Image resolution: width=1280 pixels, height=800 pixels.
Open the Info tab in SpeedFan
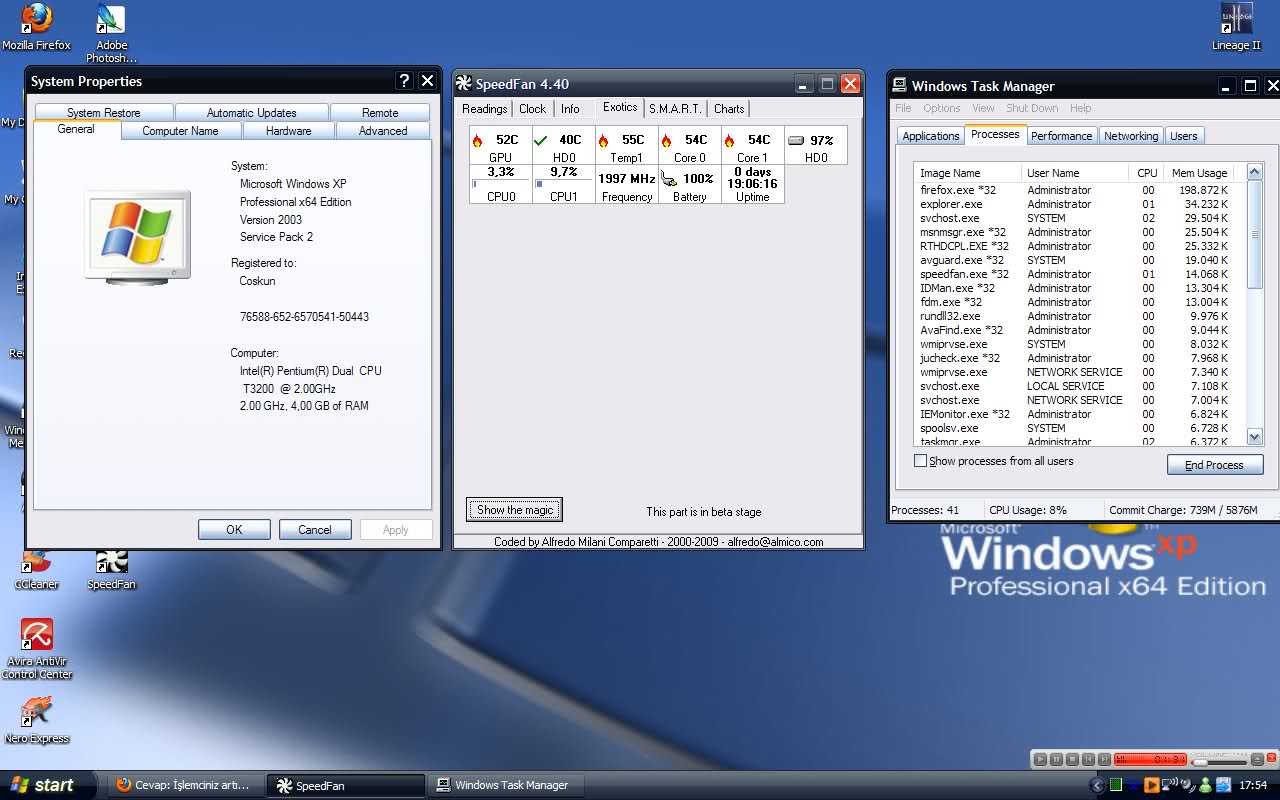pyautogui.click(x=570, y=108)
